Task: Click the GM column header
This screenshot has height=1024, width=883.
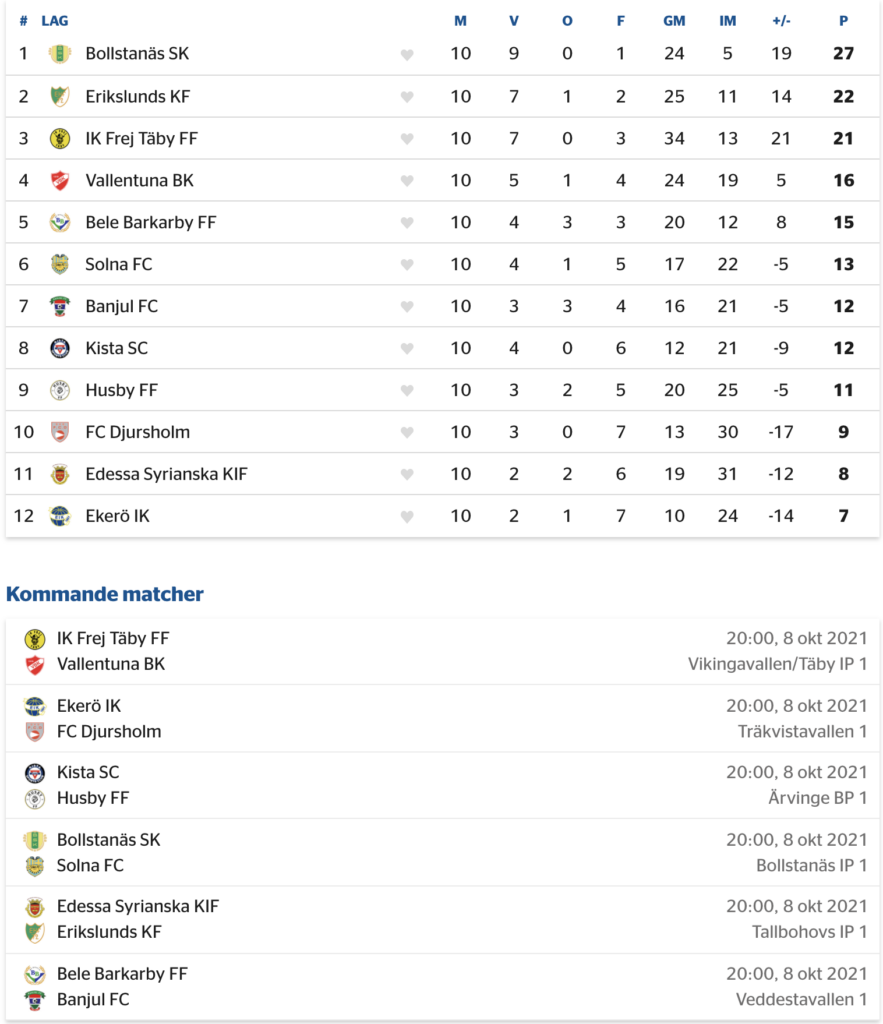Action: pyautogui.click(x=674, y=21)
